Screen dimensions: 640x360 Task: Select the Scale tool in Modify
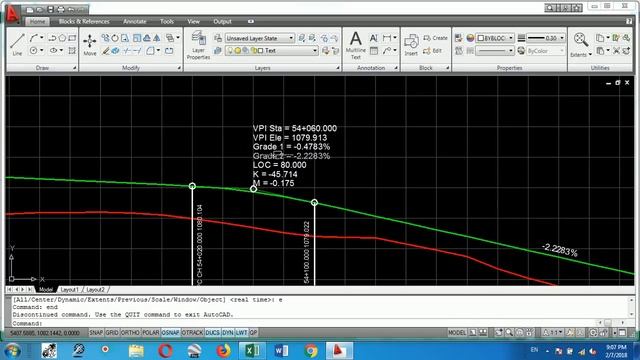(137, 38)
